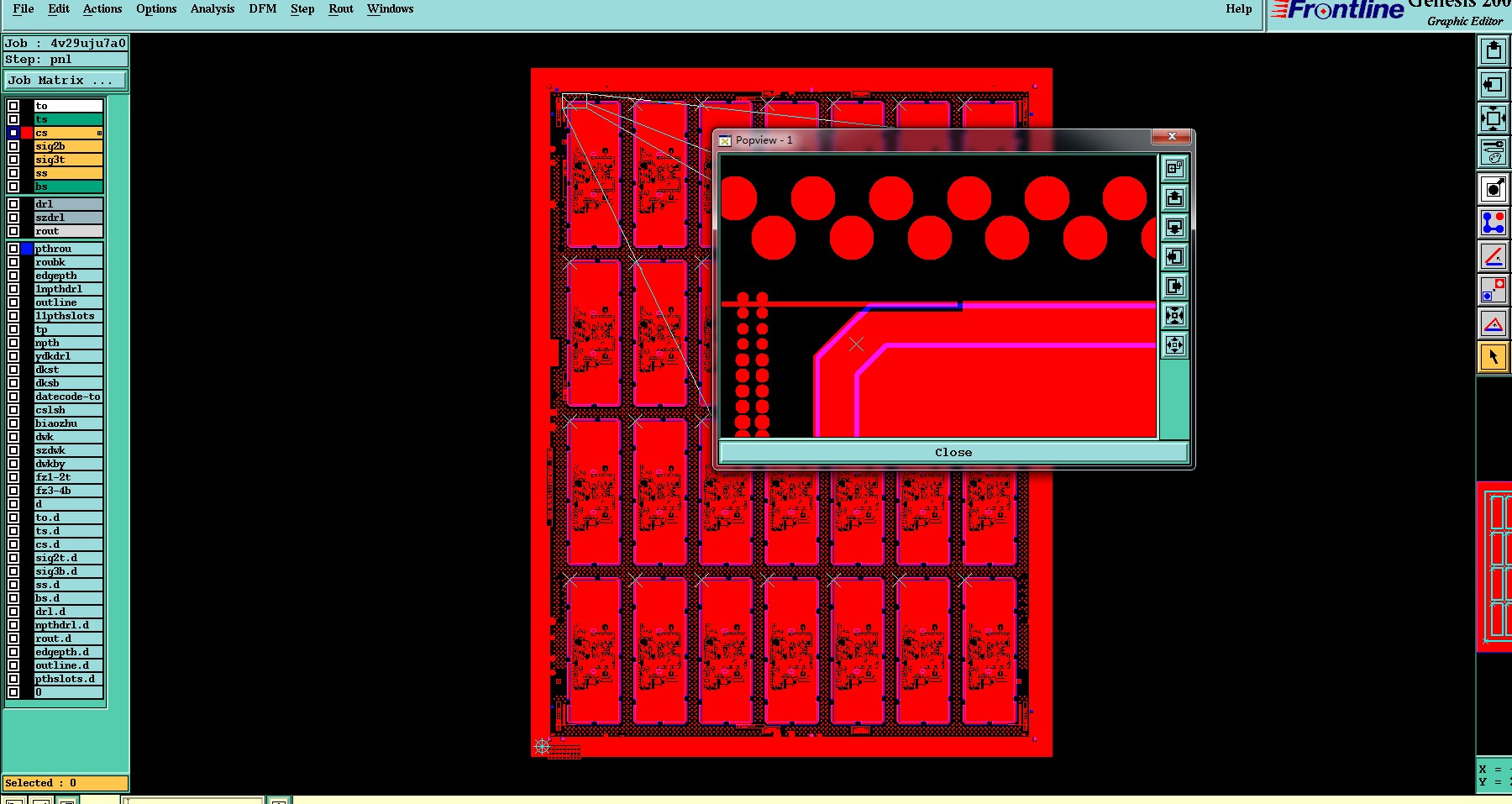The height and width of the screenshot is (804, 1512).
Task: Select the fz1-2t layer name
Action: click(68, 477)
